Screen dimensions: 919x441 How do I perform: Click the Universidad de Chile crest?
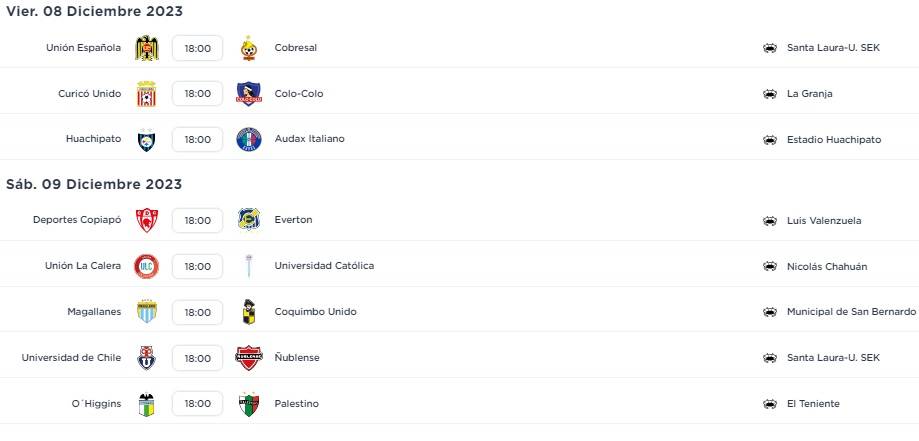point(147,358)
